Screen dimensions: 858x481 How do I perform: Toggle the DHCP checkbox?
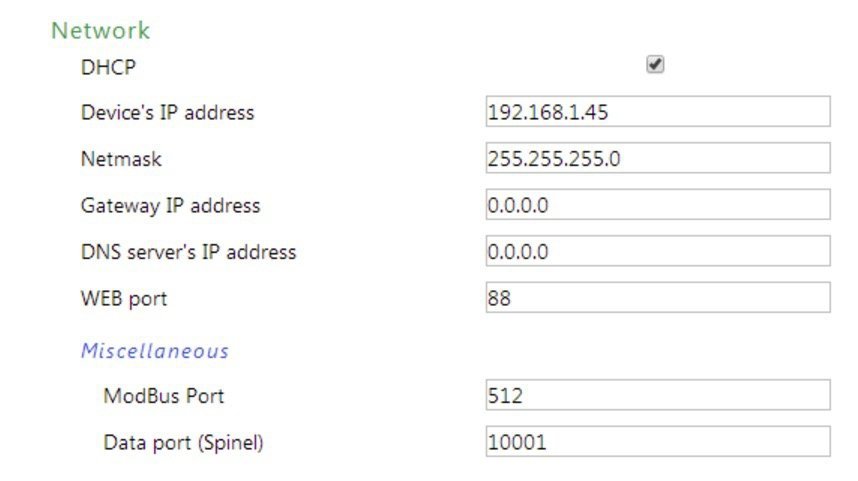coord(656,65)
